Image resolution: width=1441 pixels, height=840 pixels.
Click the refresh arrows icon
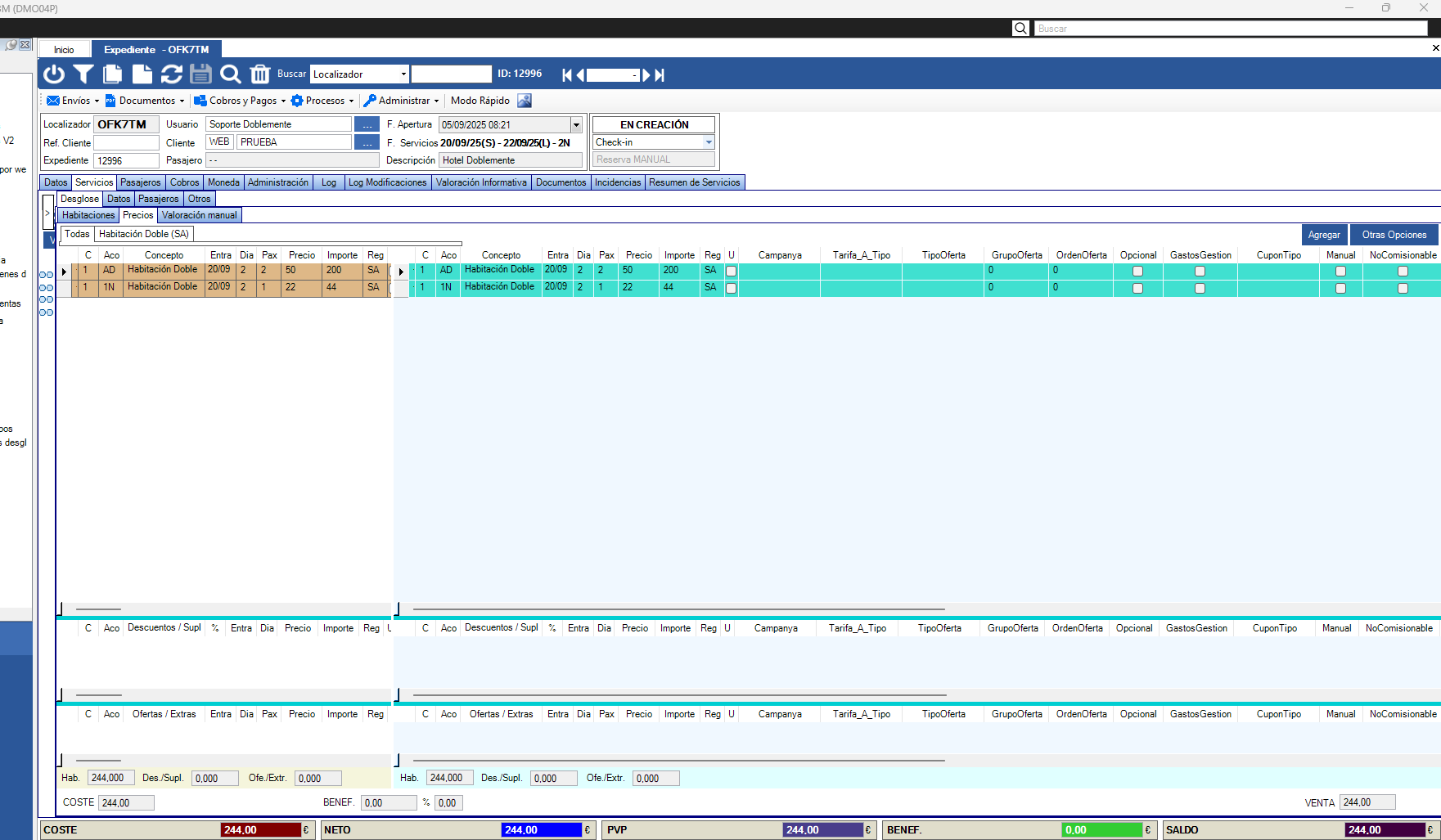click(172, 74)
